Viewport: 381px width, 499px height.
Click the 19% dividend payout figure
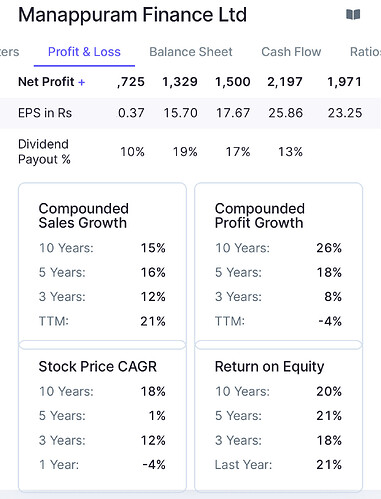point(185,152)
